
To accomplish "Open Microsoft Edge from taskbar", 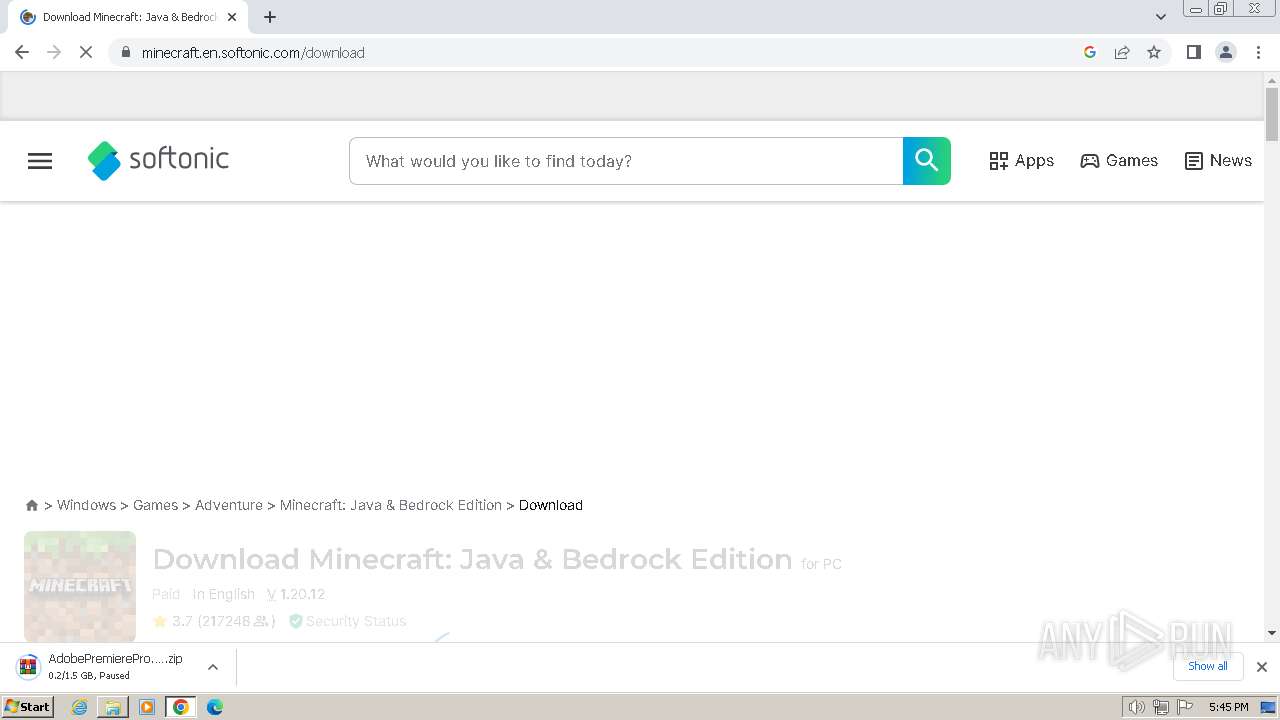I will pyautogui.click(x=215, y=707).
